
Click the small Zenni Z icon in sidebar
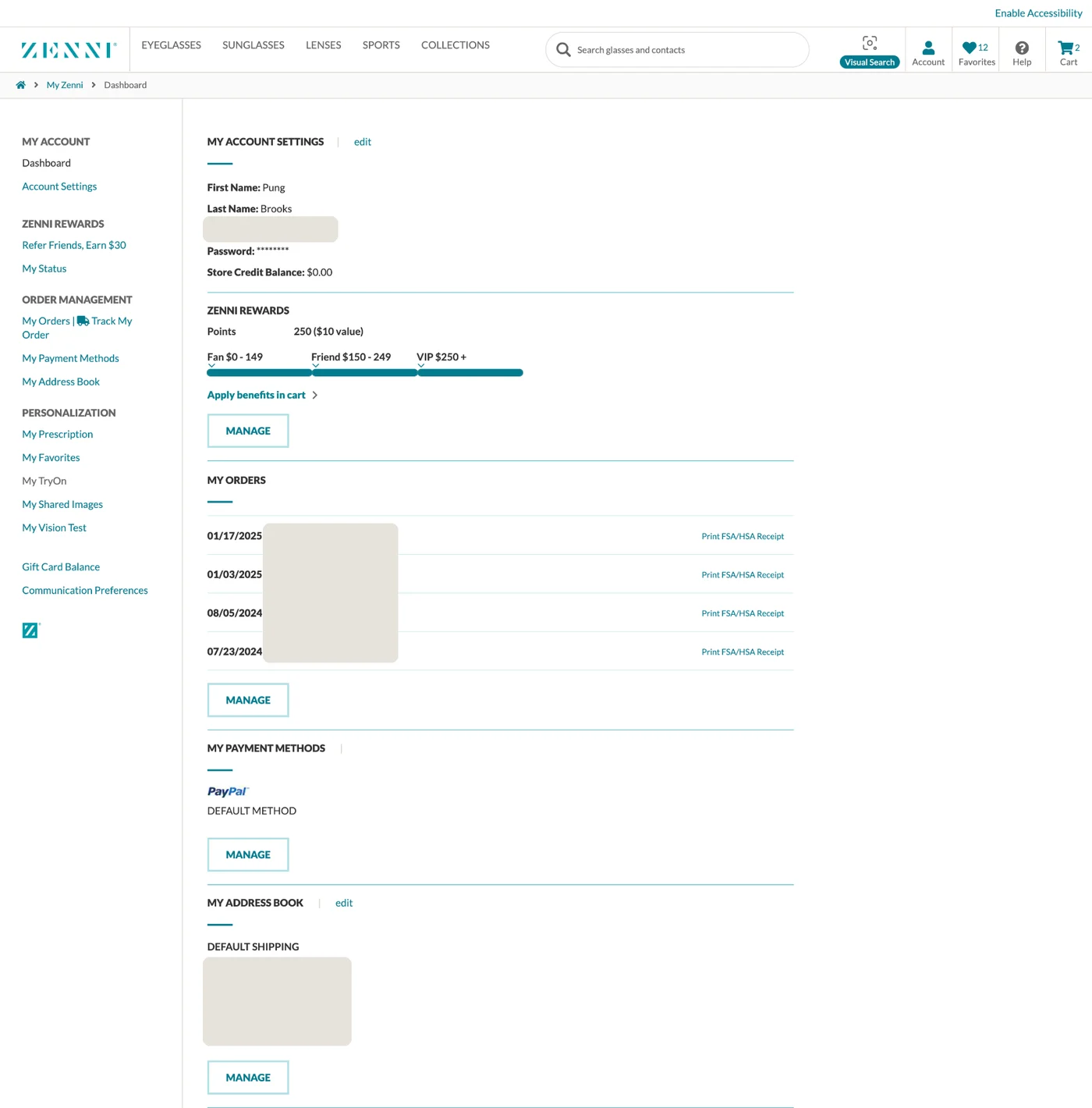[x=30, y=630]
